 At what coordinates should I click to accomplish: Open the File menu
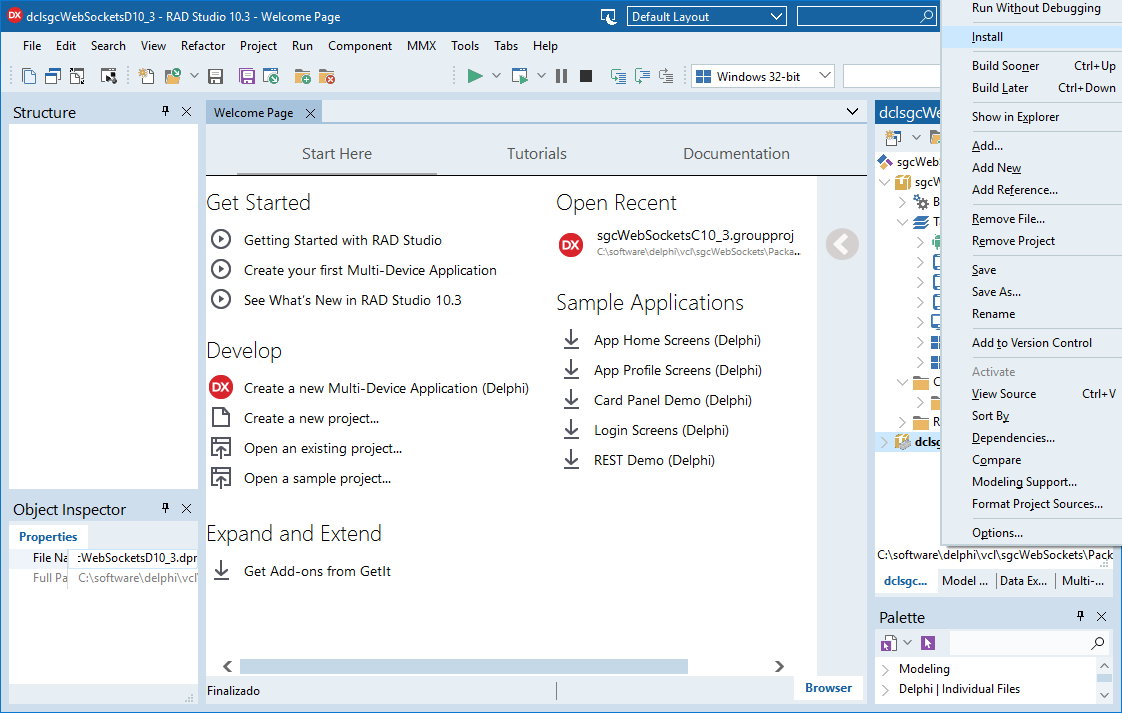click(31, 46)
